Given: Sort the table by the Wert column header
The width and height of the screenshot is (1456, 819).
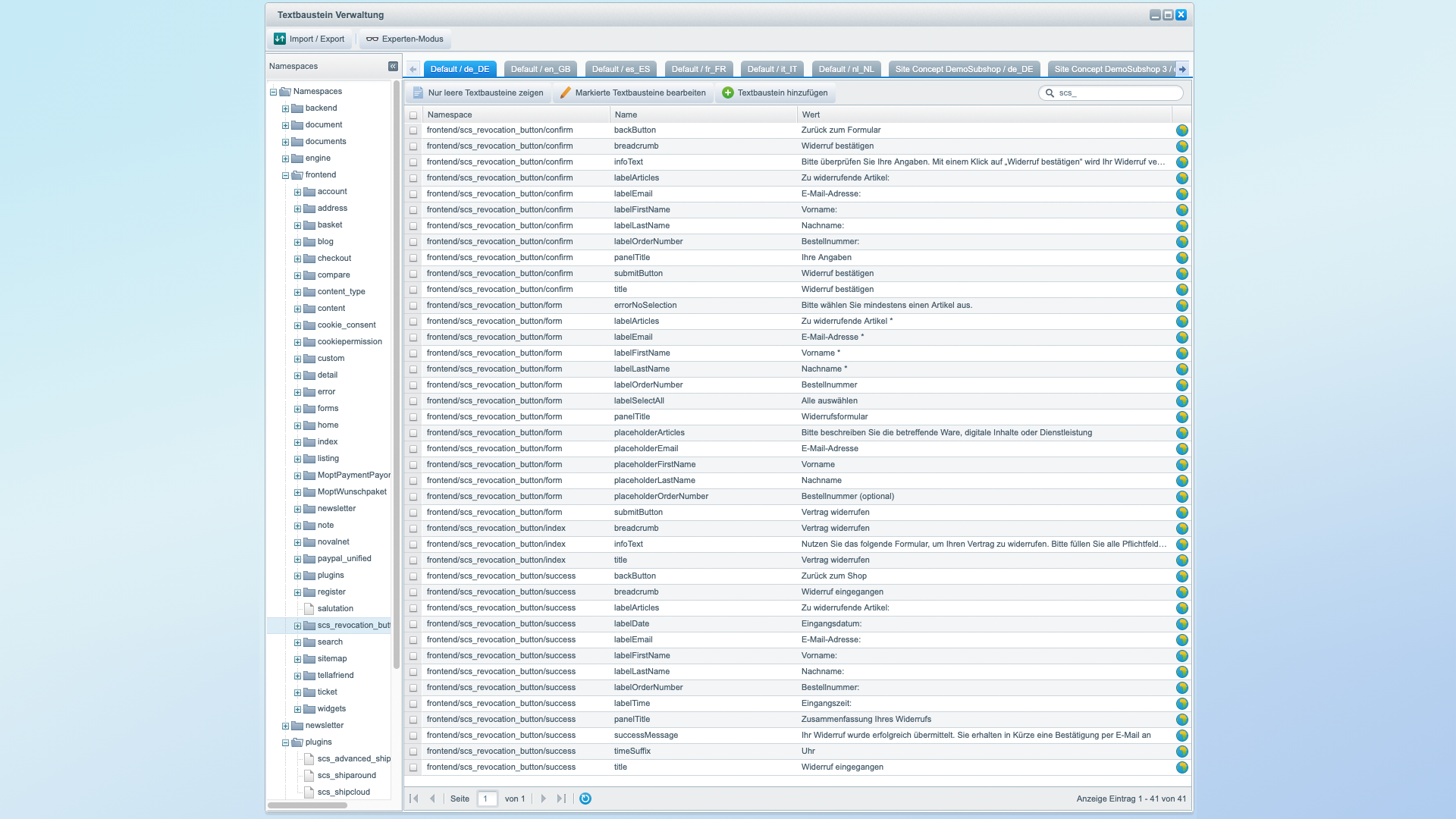Looking at the screenshot, I should click(x=984, y=115).
